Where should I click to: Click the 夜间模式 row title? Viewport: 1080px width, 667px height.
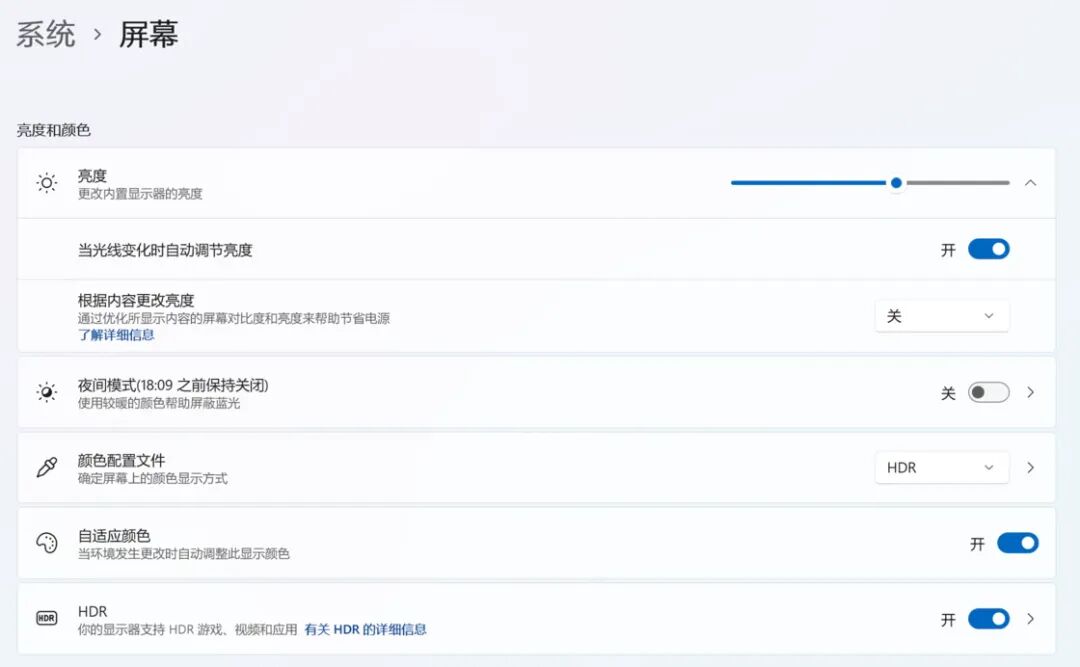(173, 385)
